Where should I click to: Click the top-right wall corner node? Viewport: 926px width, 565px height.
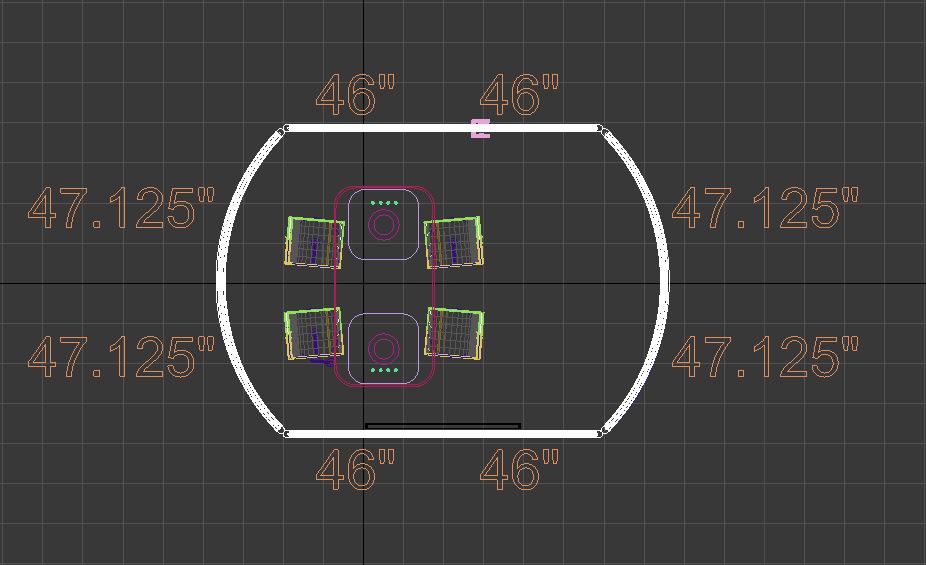(600, 128)
